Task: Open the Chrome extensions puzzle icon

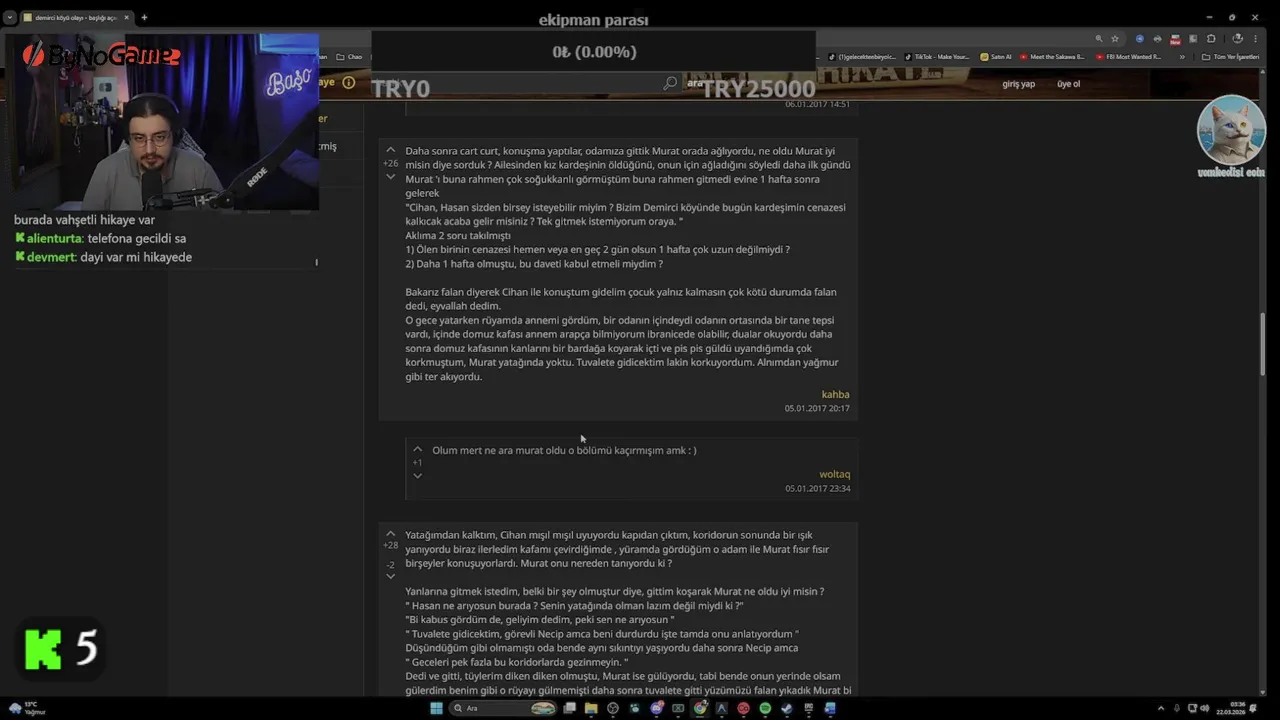Action: coord(1211,39)
